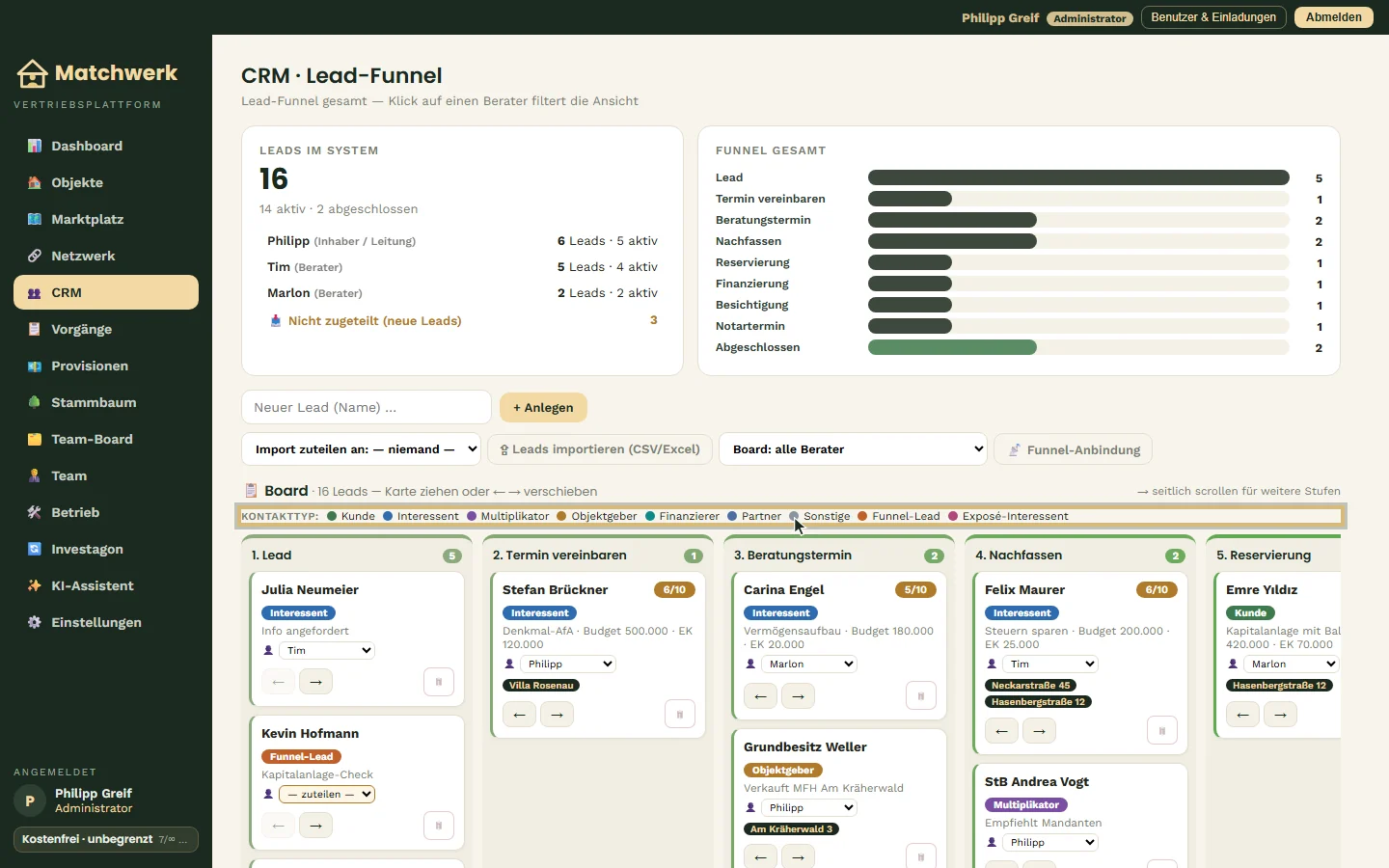Click the Provisionen sidebar icon
1389x868 pixels.
coord(35,366)
